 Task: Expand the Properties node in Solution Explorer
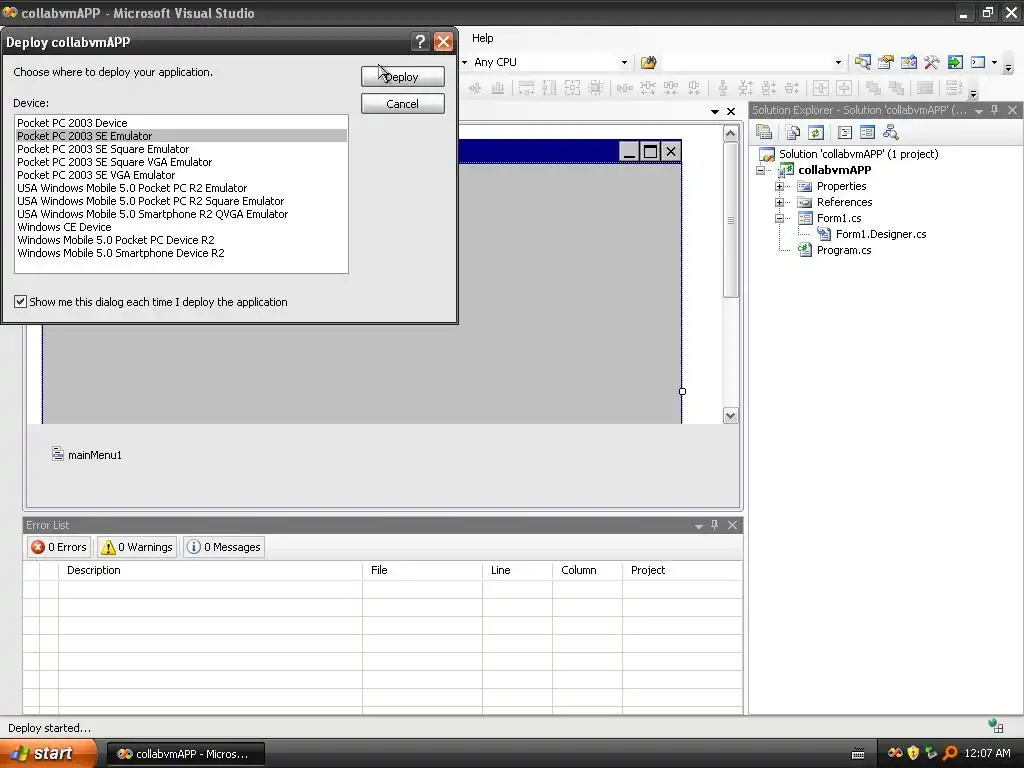coord(779,186)
